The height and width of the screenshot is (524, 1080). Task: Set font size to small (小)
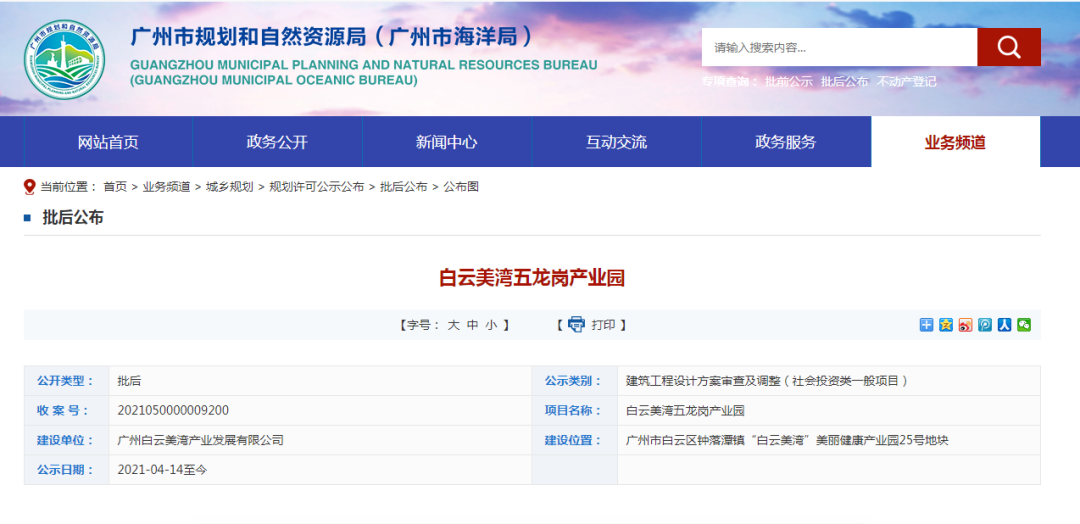[491, 325]
